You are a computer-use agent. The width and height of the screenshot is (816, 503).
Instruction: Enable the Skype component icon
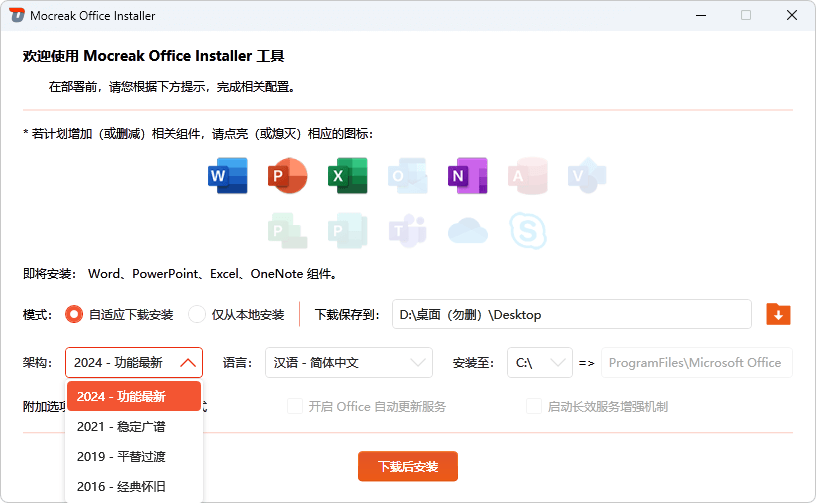(527, 231)
